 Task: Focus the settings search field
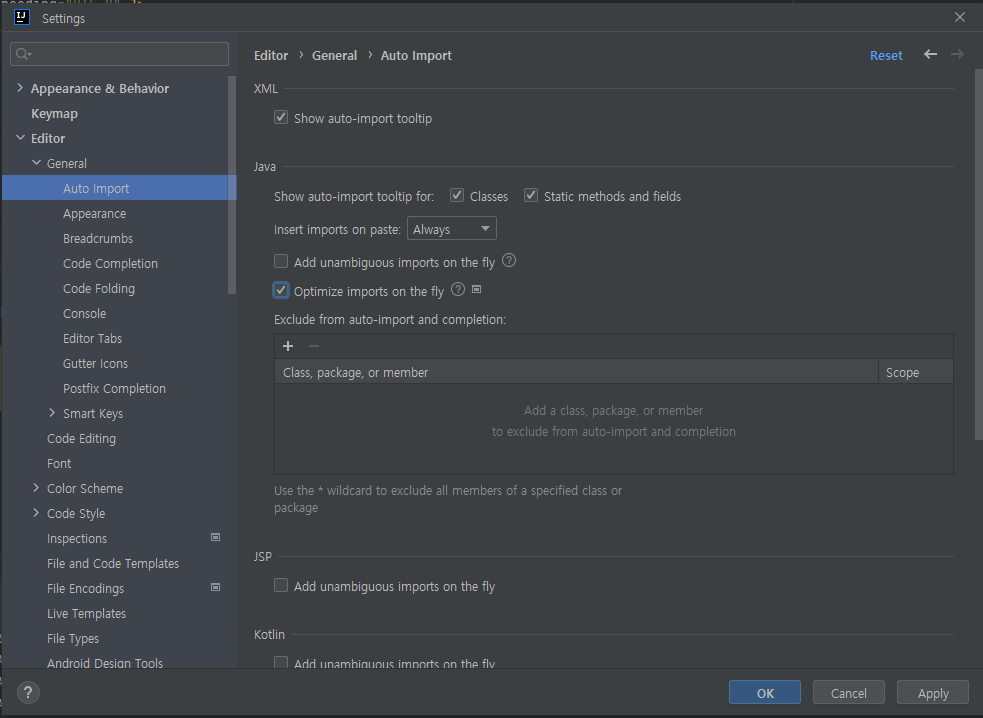119,54
